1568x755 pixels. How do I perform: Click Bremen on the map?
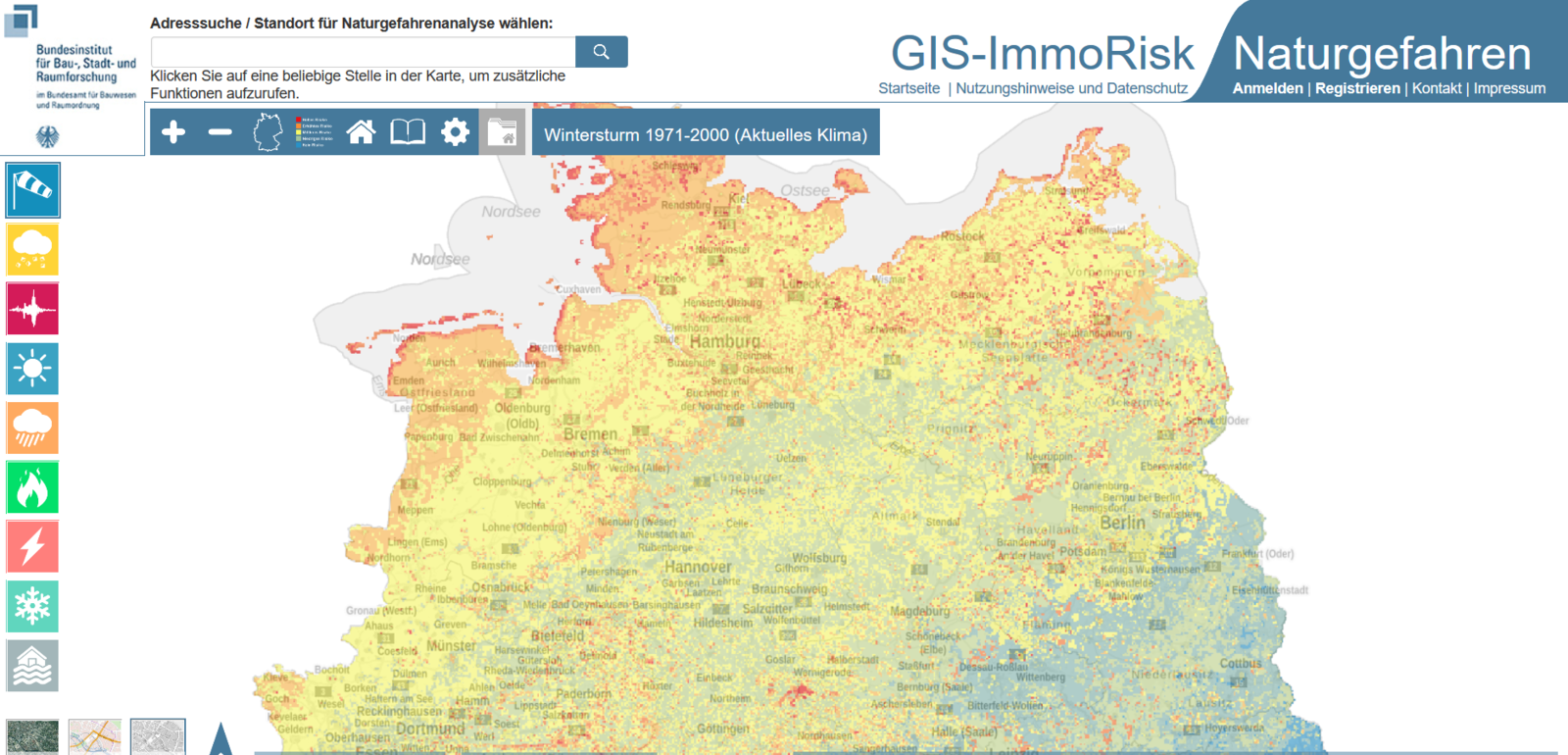590,434
